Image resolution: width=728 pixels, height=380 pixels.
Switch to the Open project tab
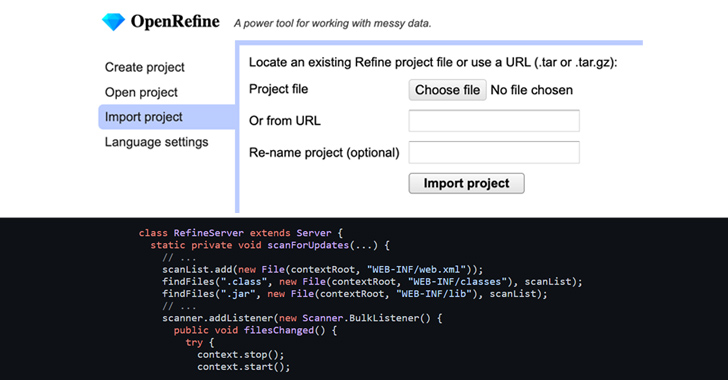pyautogui.click(x=141, y=92)
